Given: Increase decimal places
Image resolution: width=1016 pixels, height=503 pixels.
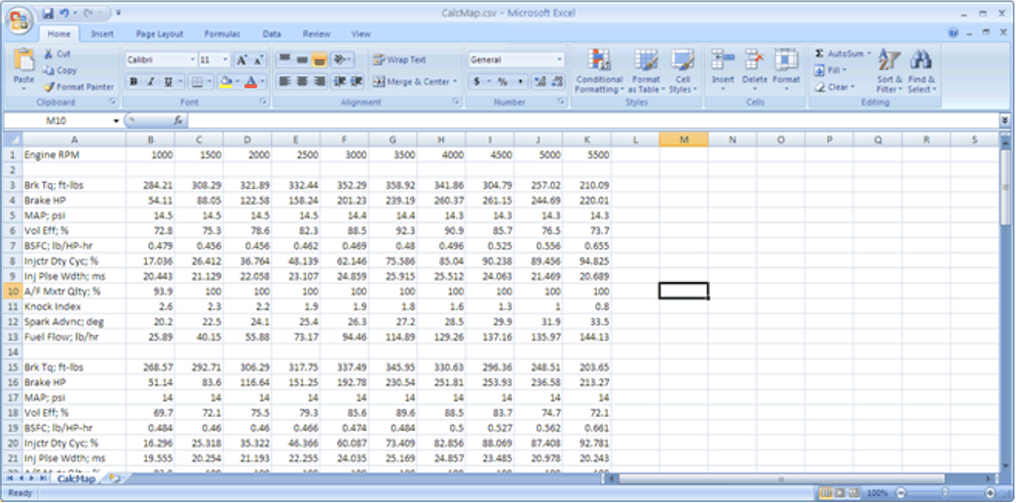Looking at the screenshot, I should tap(540, 82).
